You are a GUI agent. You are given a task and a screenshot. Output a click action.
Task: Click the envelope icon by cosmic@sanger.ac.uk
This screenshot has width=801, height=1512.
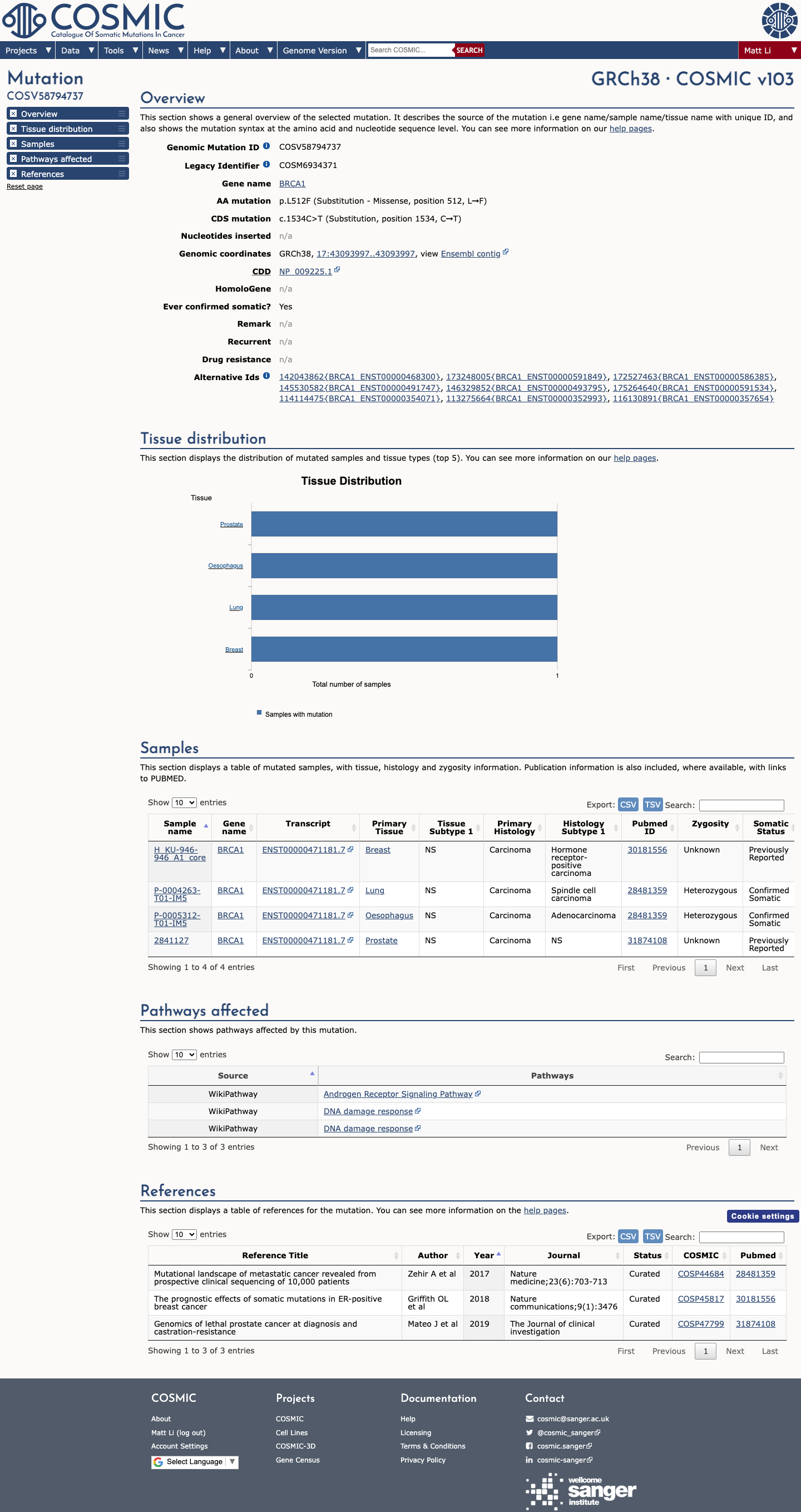click(530, 1419)
